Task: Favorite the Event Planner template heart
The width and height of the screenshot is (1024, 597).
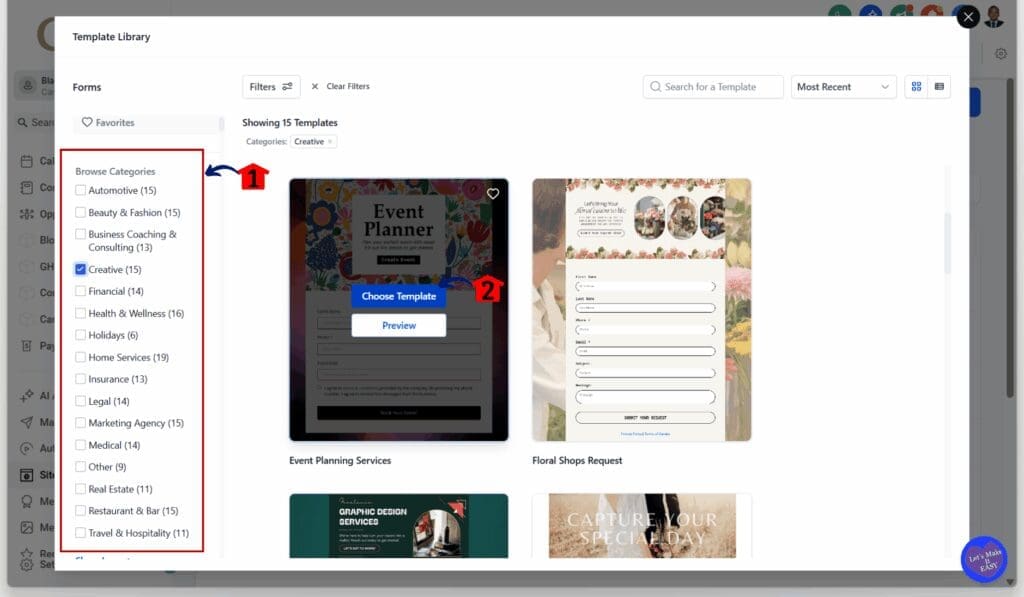Action: (492, 194)
